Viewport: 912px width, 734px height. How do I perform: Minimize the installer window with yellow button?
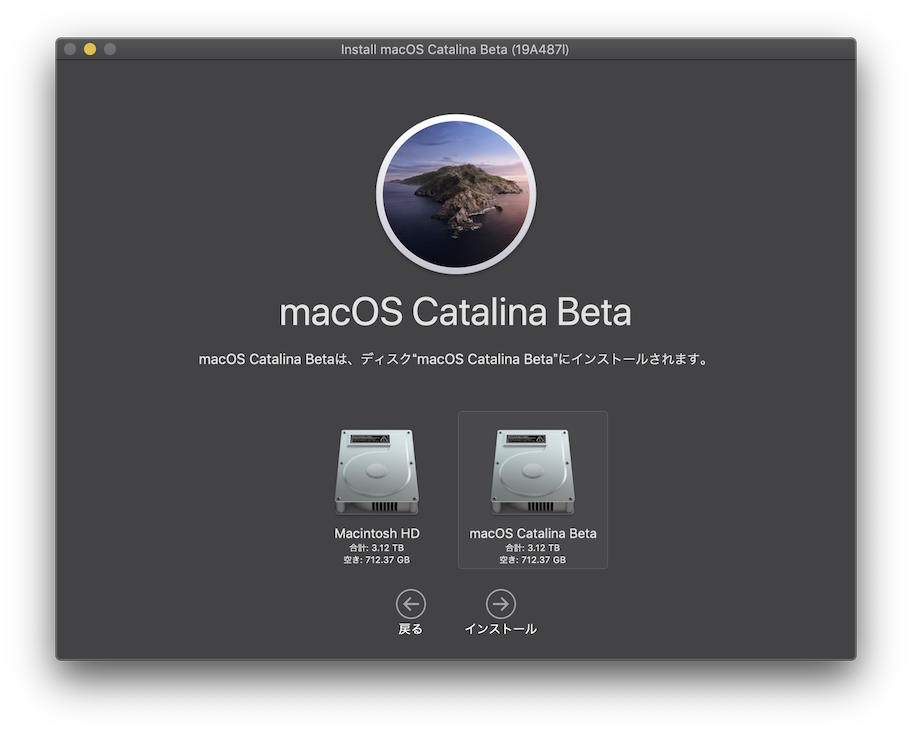coord(90,49)
